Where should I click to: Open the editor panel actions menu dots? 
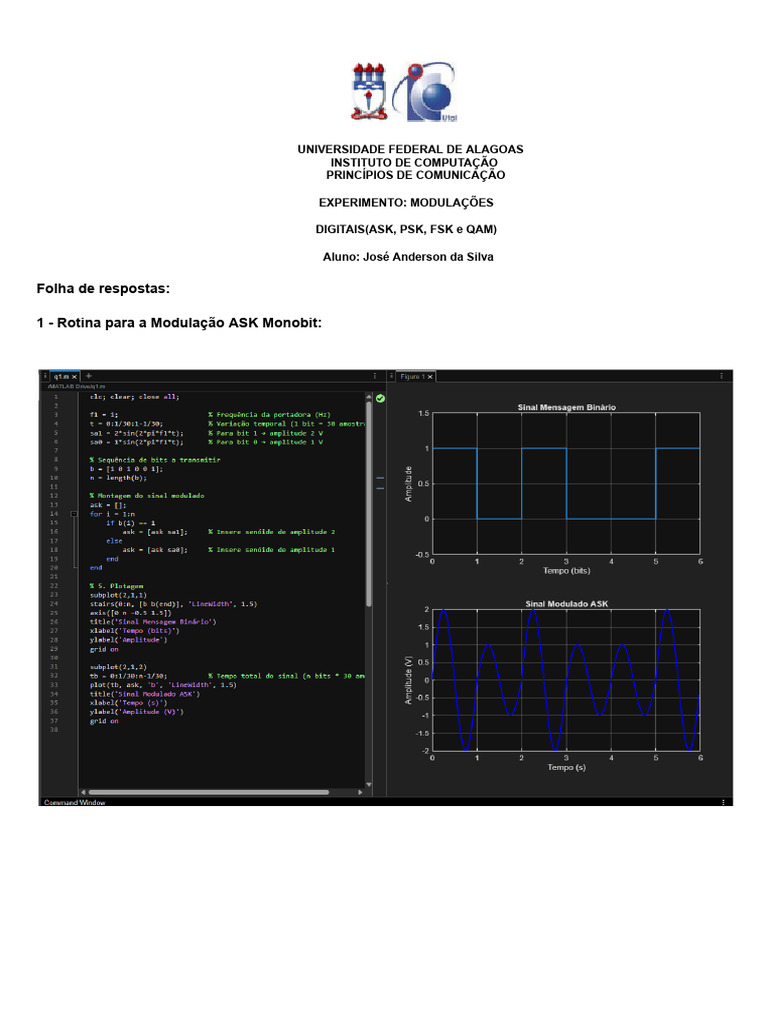click(x=375, y=376)
